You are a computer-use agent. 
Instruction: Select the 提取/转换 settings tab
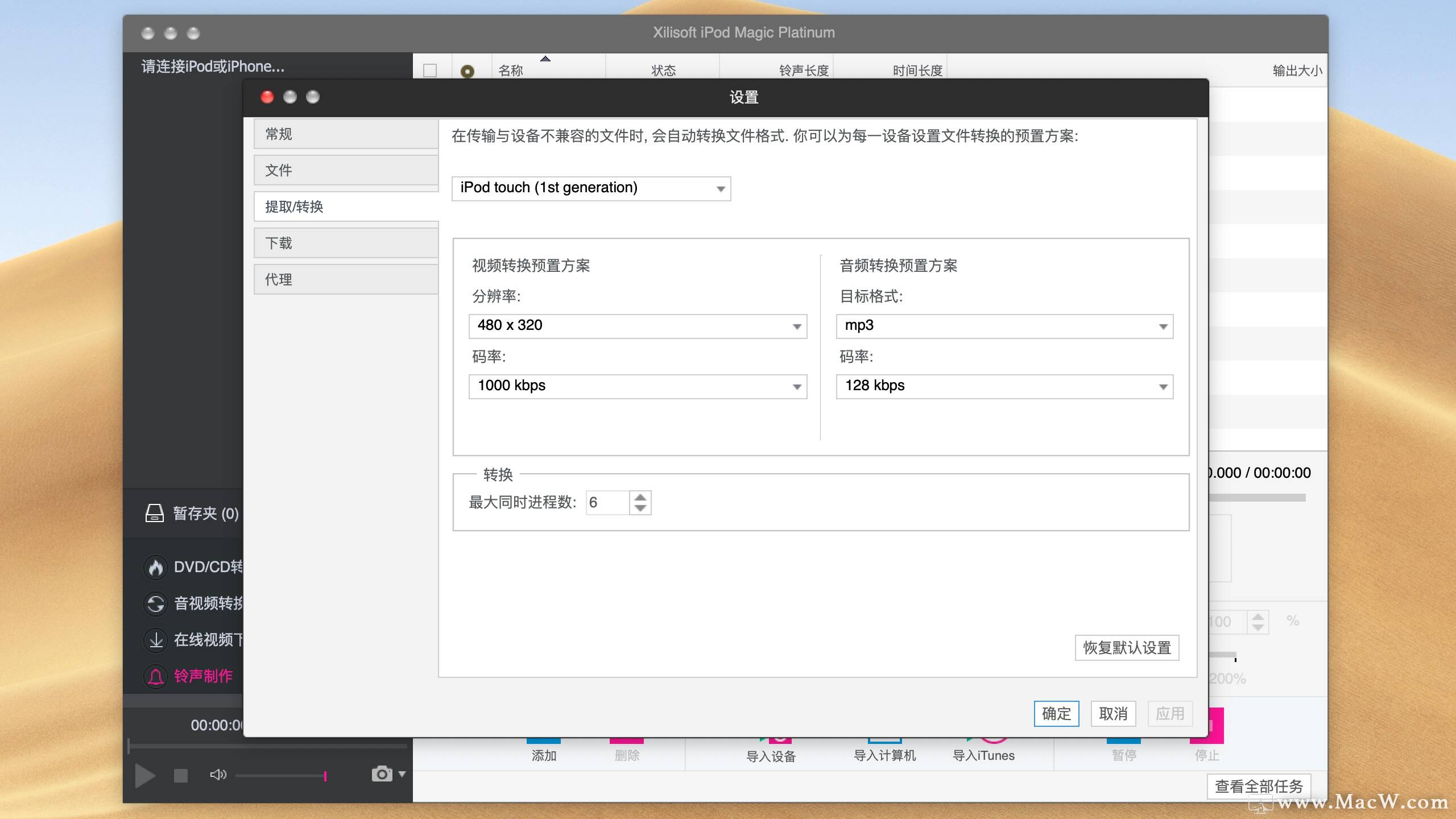tap(346, 207)
